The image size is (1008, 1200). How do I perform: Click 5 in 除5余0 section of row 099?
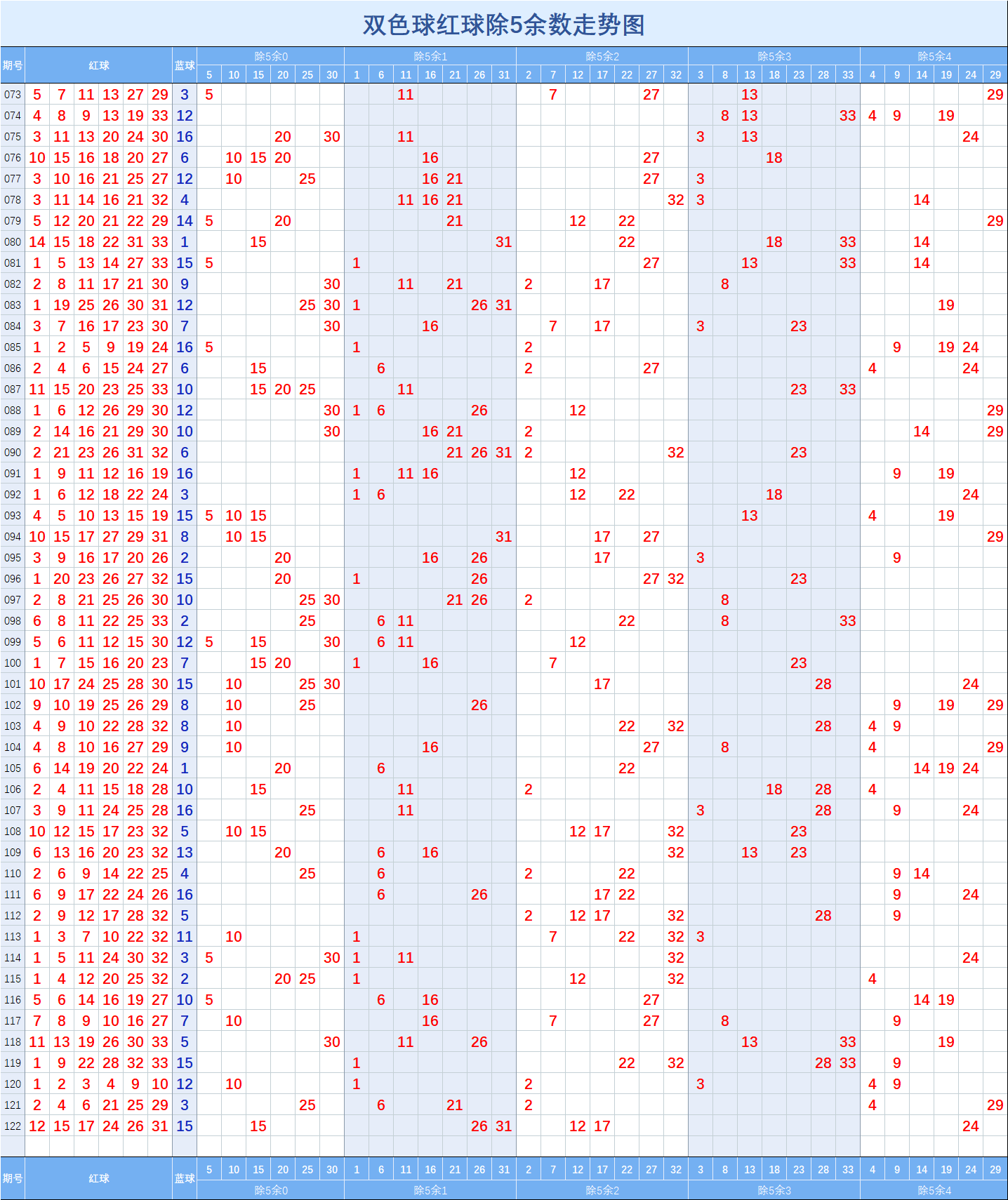click(x=209, y=641)
